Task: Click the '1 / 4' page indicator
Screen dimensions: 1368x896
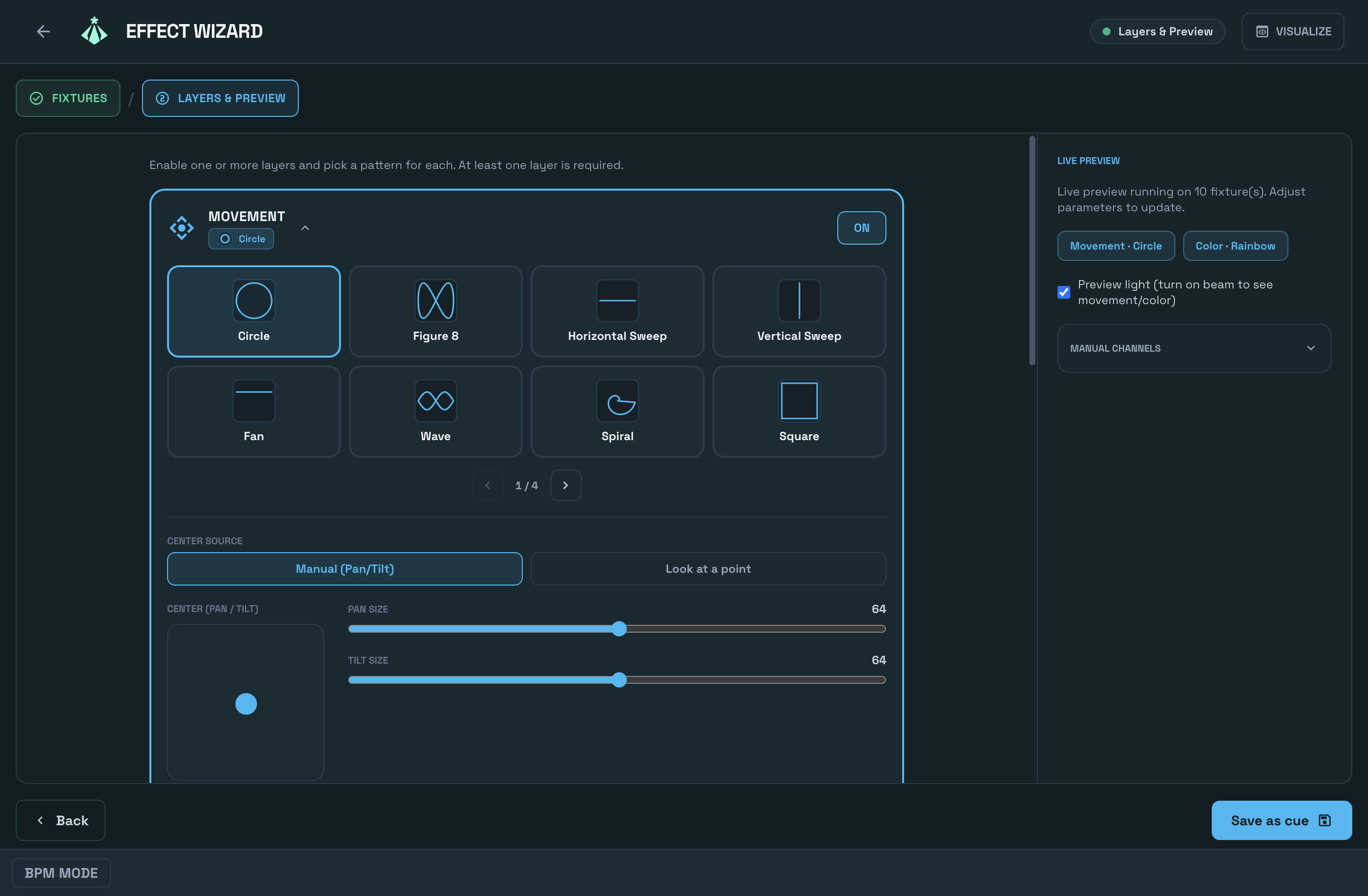Action: (x=526, y=486)
